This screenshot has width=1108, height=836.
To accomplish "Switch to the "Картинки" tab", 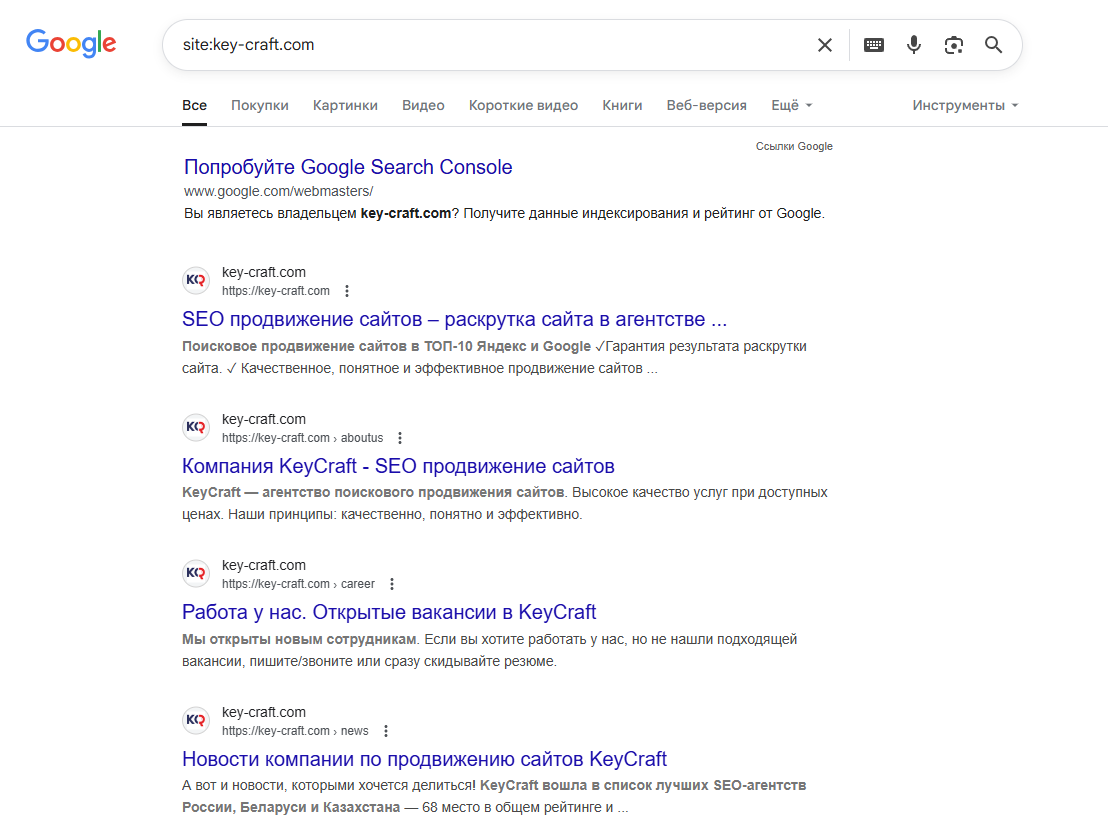I will [345, 105].
